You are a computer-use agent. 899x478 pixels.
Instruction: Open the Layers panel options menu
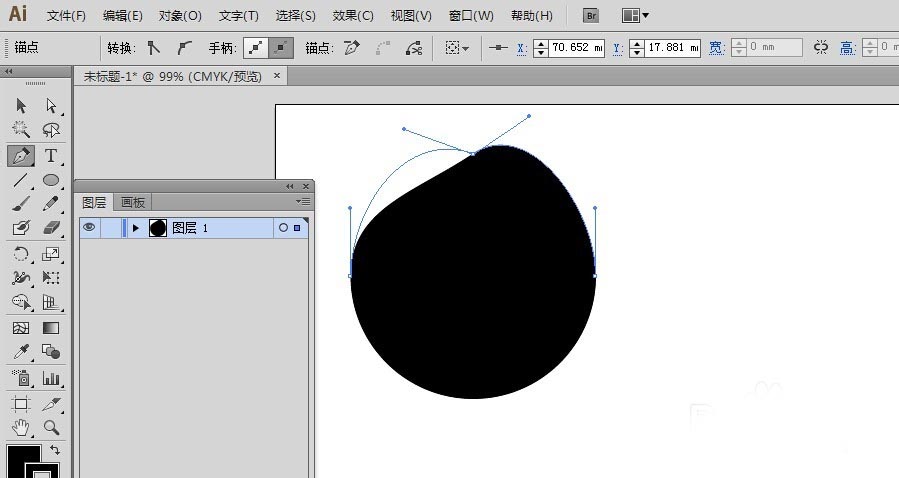point(305,202)
